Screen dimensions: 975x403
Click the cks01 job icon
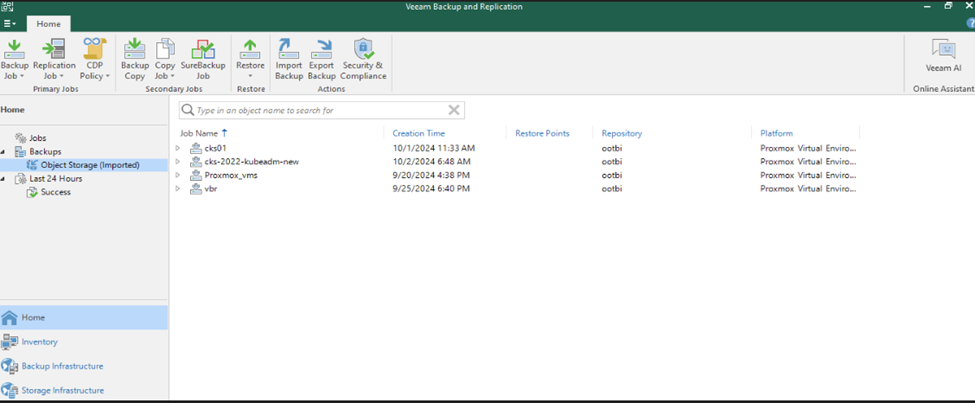point(196,148)
